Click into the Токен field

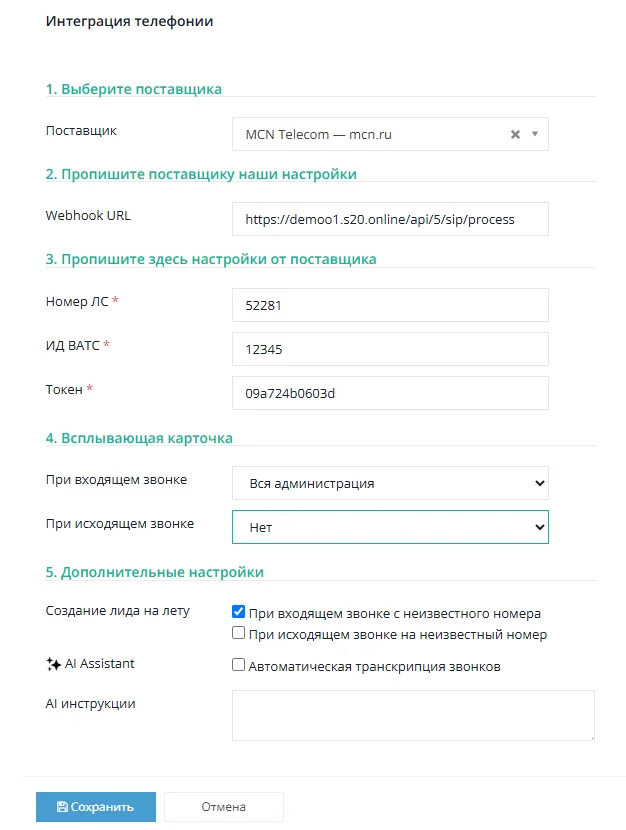click(x=390, y=393)
